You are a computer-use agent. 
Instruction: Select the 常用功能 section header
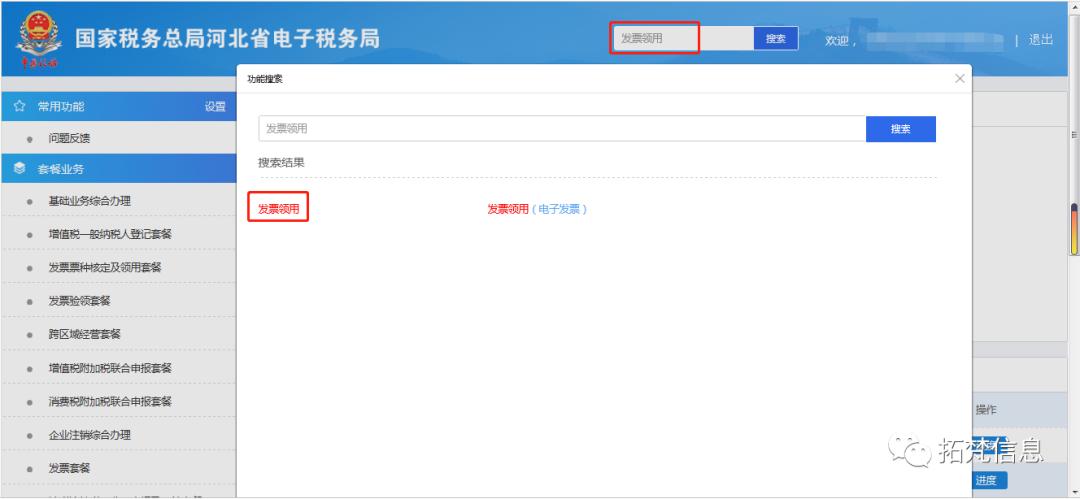pyautogui.click(x=118, y=107)
